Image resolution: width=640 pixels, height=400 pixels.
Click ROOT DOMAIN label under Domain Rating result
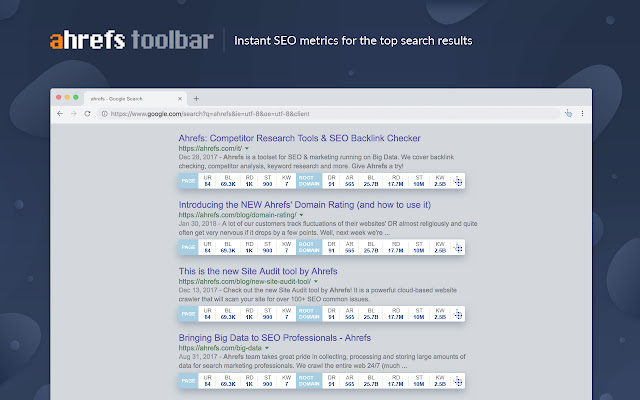point(309,247)
